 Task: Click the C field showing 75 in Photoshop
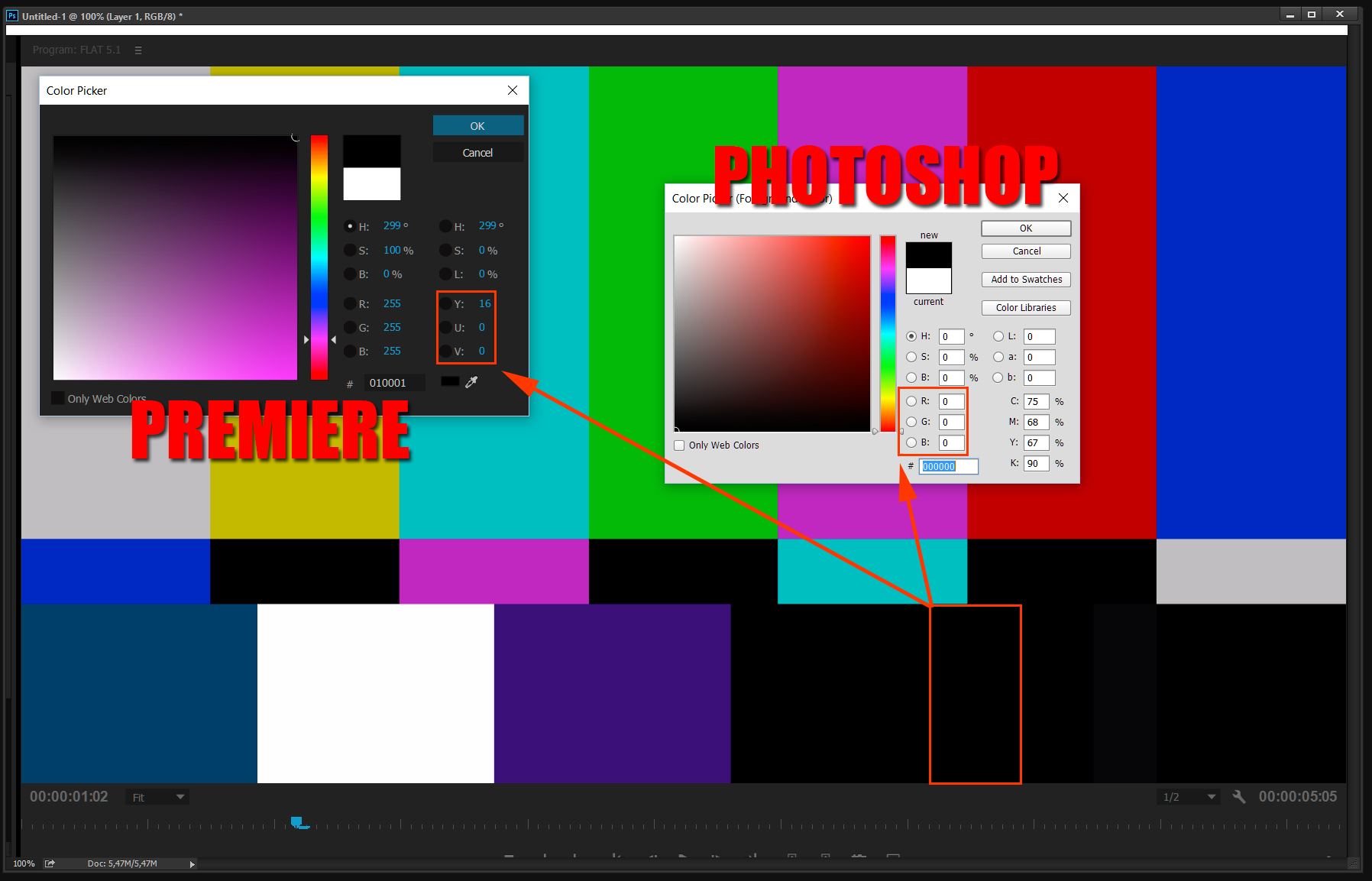1037,401
